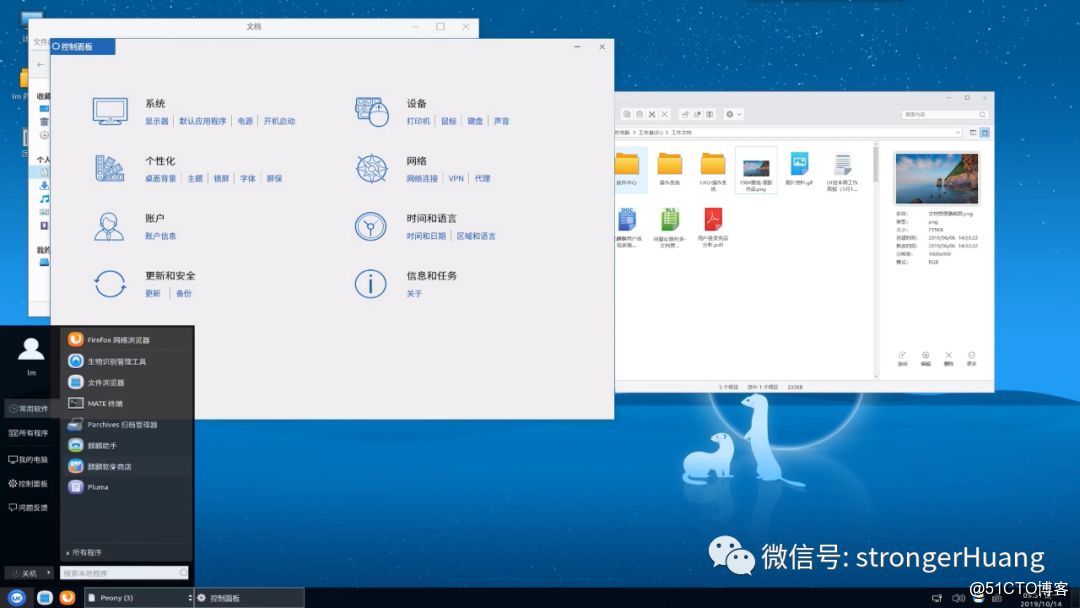The image size is (1080, 608).
Task: Launch Firefox 网络浏览器 from start menu
Action: click(127, 339)
